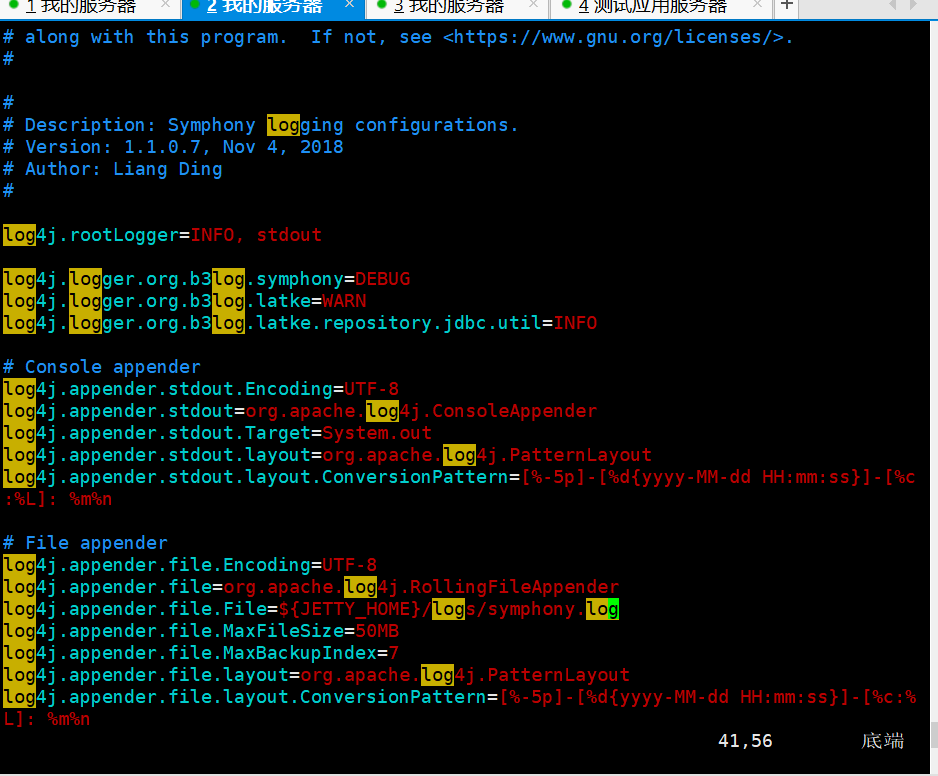Click the 41,56 cursor position indicator
938x776 pixels.
(745, 741)
